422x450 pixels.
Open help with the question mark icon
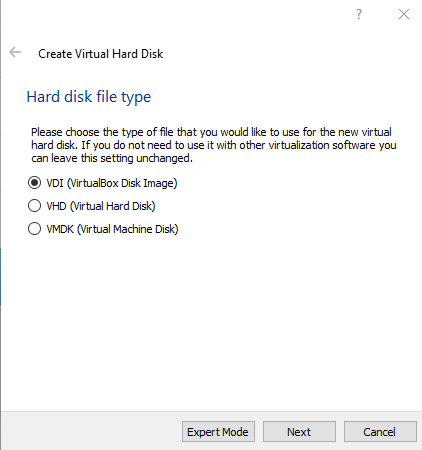coord(359,14)
